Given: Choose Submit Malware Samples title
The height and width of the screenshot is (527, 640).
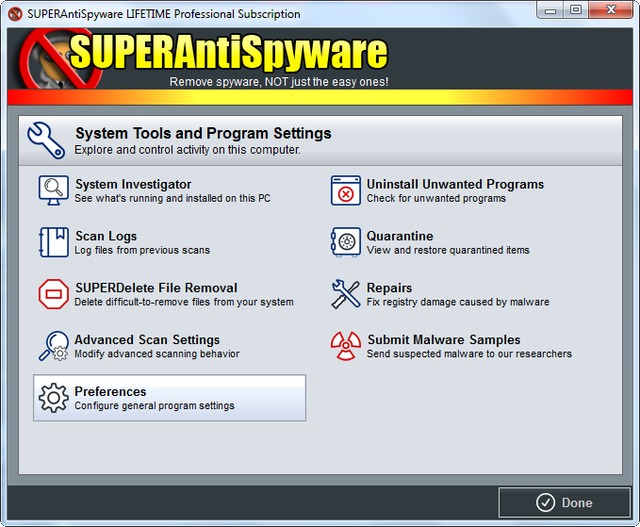Looking at the screenshot, I should 444,340.
